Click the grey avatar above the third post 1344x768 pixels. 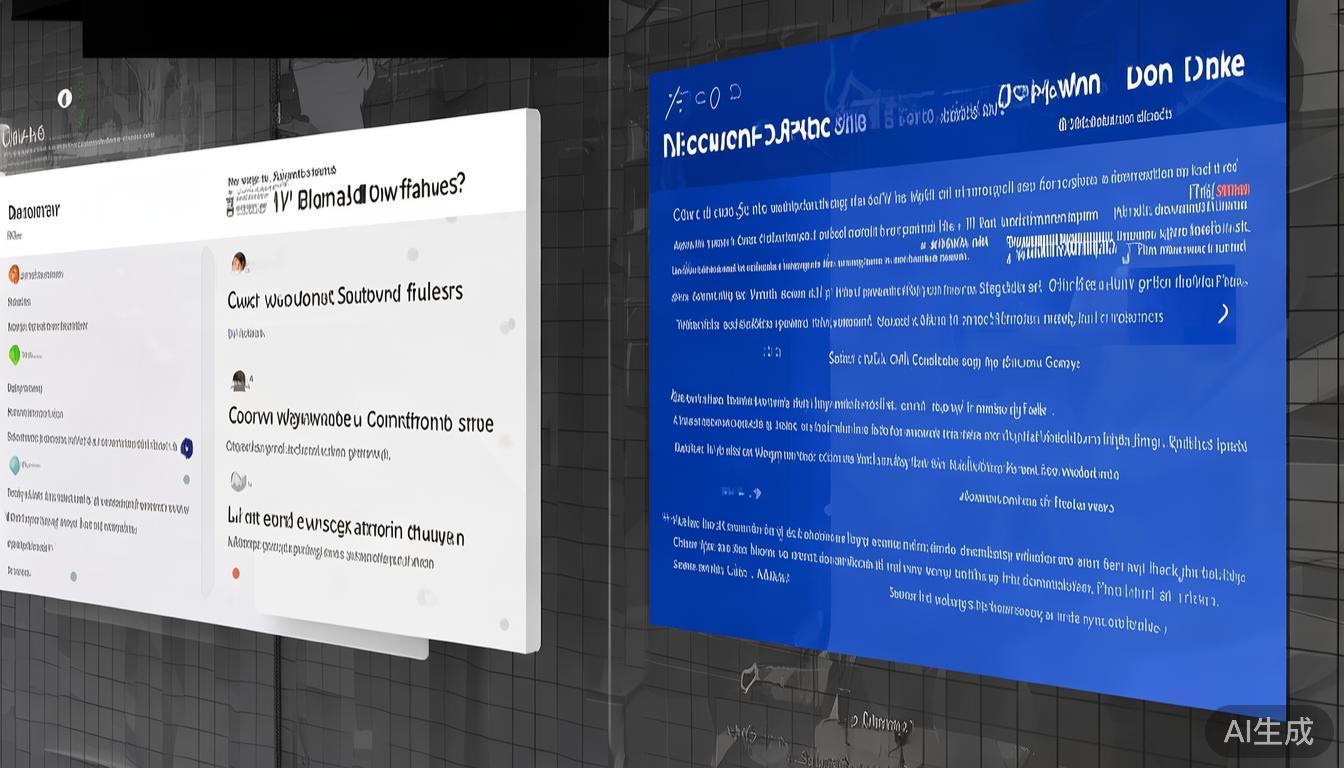pyautogui.click(x=238, y=482)
